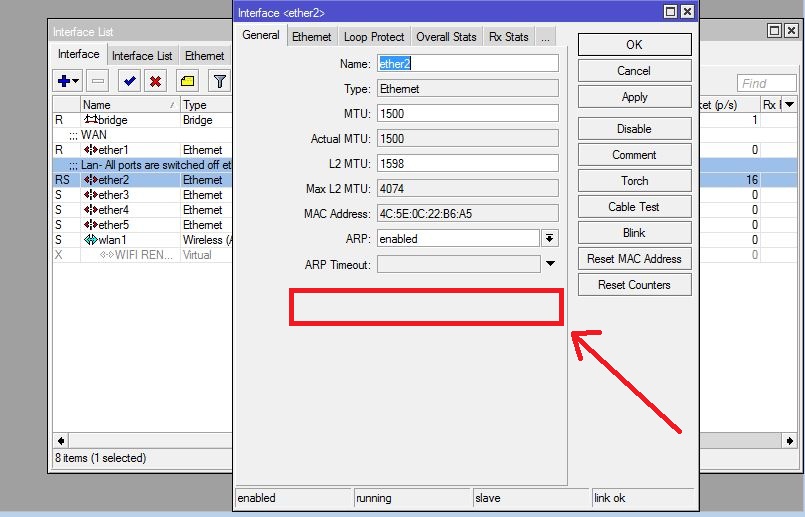This screenshot has height=517, width=805.
Task: Click Reset Counters button
Action: click(635, 285)
